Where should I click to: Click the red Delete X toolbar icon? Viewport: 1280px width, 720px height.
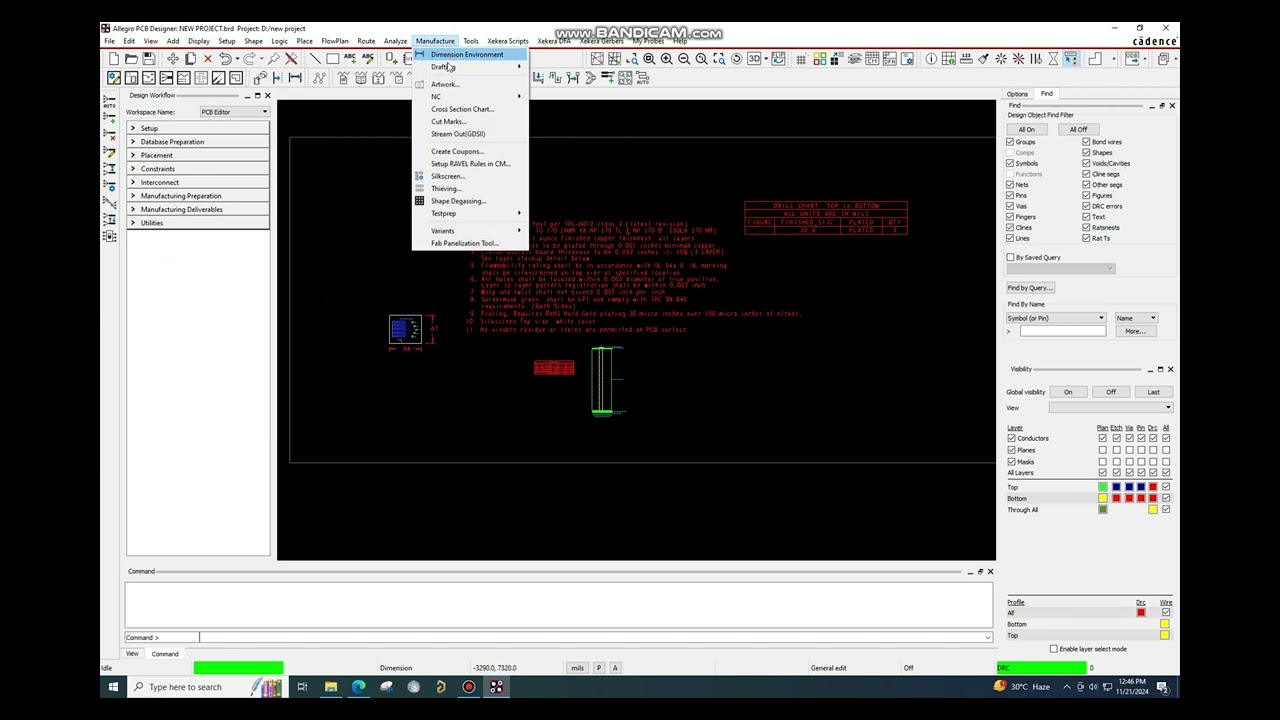[207, 59]
